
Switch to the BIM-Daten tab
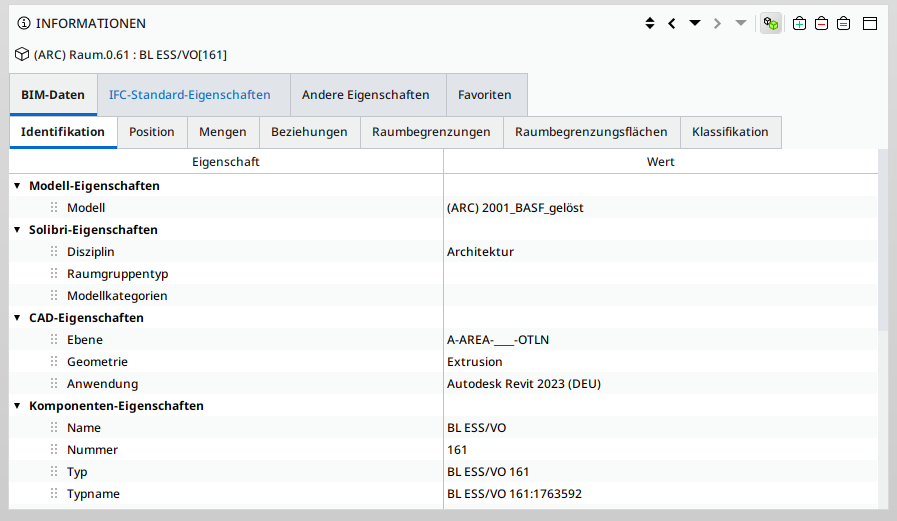[53, 94]
